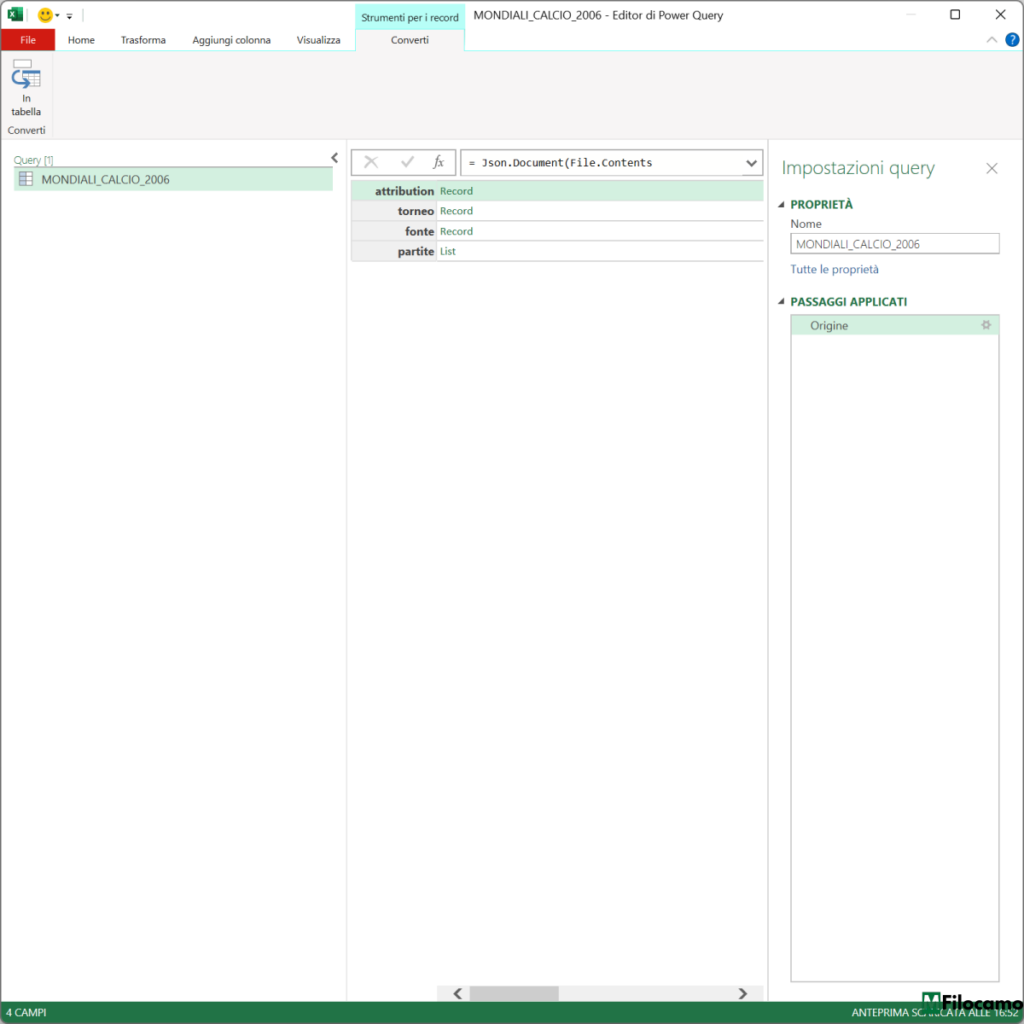
Task: Maximize the Power Query editor window
Action: pyautogui.click(x=955, y=14)
